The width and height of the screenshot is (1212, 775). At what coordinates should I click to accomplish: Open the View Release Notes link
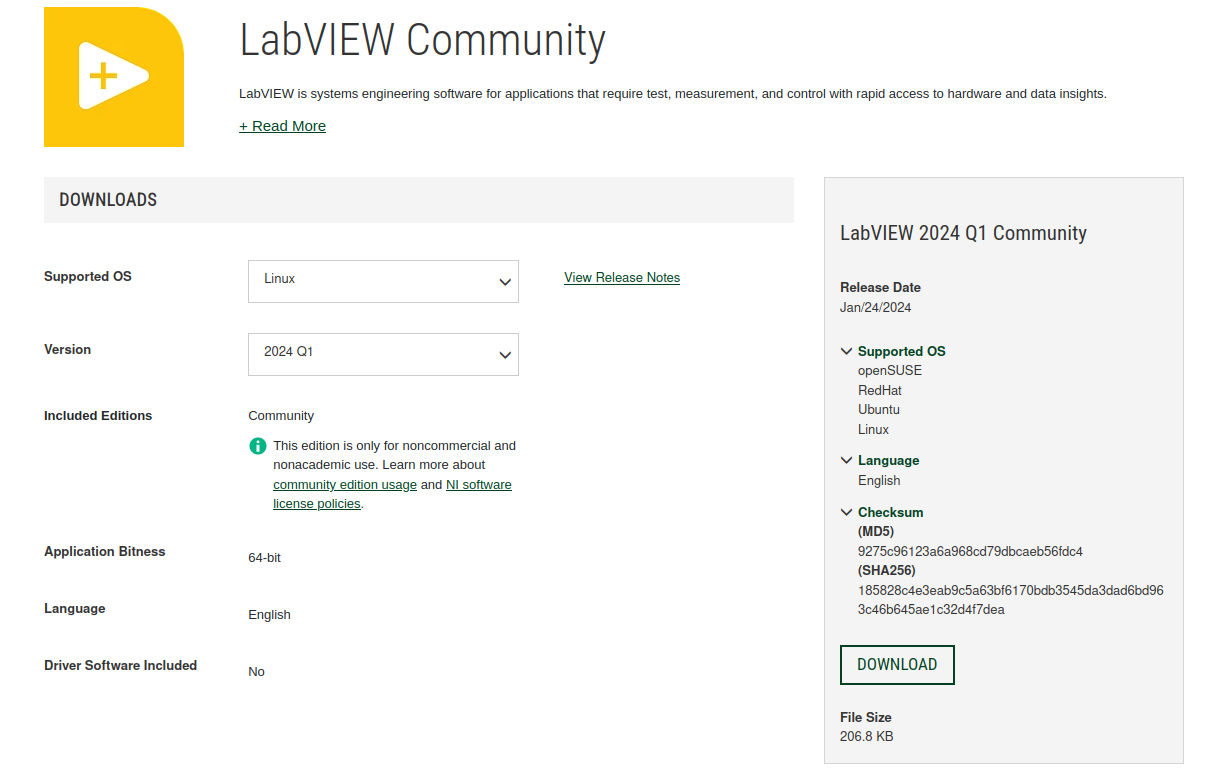[621, 278]
